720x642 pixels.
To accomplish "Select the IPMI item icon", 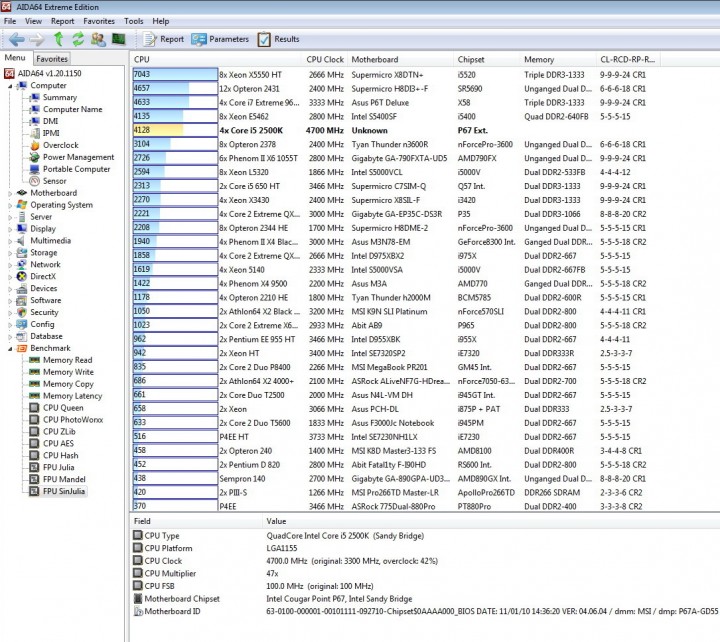I will [34, 133].
